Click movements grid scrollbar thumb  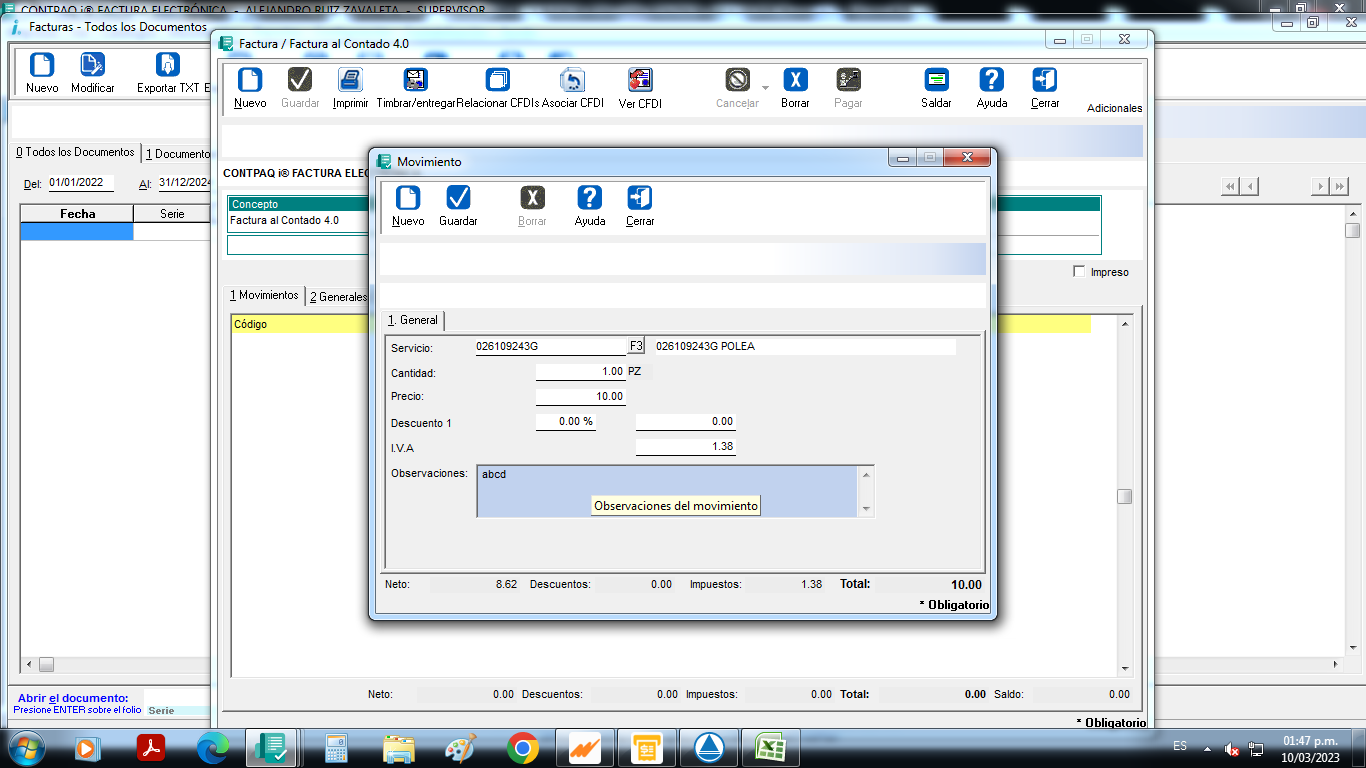pyautogui.click(x=1125, y=497)
